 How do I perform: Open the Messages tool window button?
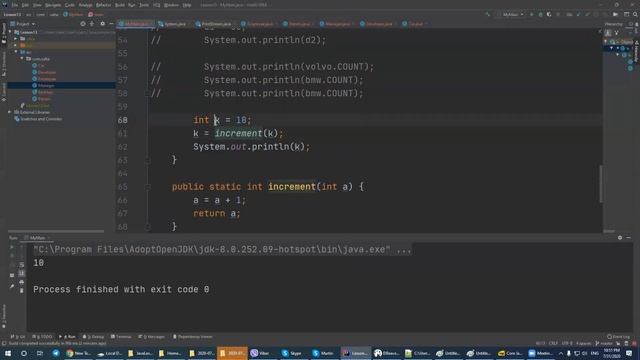click(x=151, y=337)
